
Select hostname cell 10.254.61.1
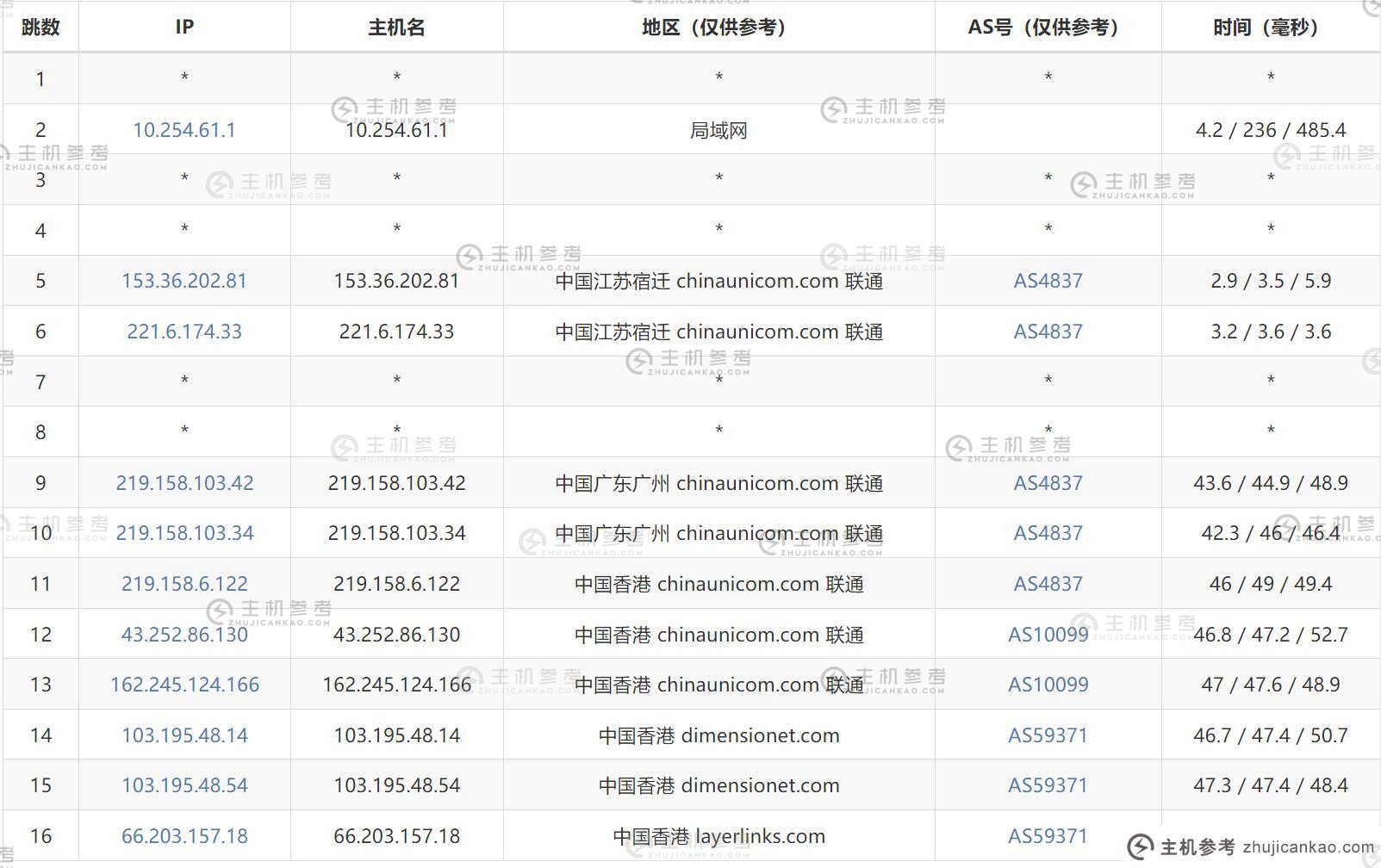(396, 130)
